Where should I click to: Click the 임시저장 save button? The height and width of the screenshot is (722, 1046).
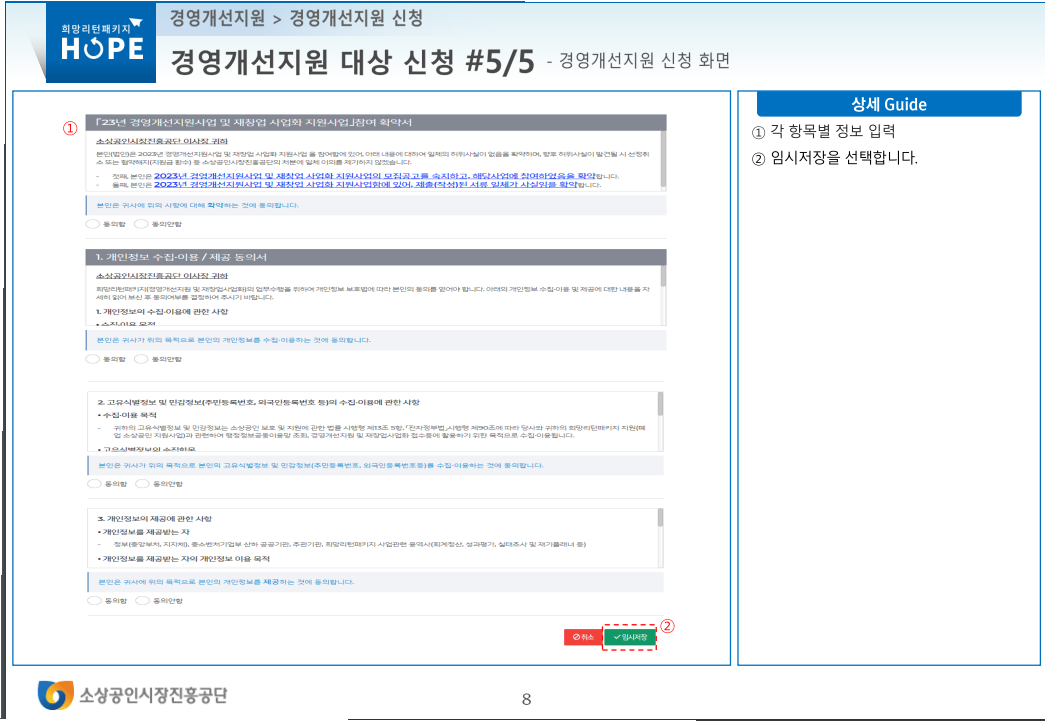click(632, 638)
